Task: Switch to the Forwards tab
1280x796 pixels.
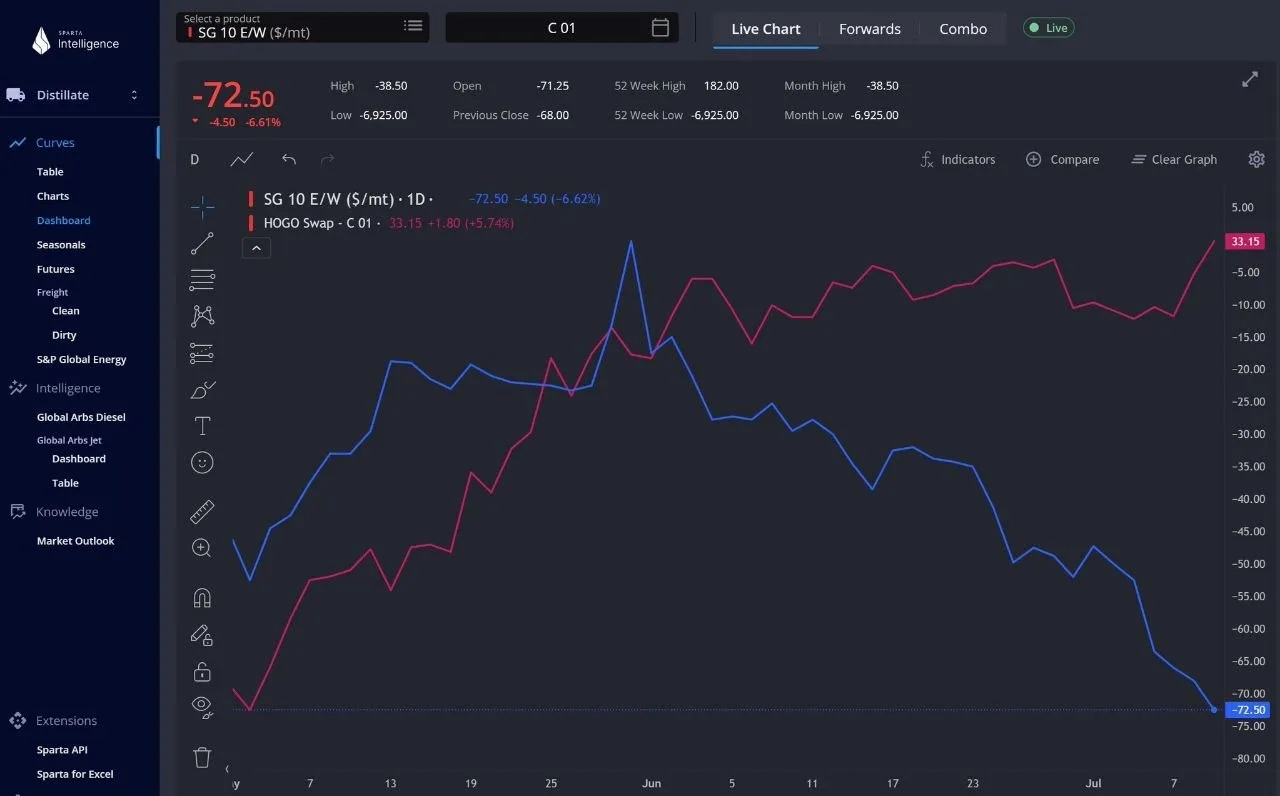Action: [x=870, y=29]
